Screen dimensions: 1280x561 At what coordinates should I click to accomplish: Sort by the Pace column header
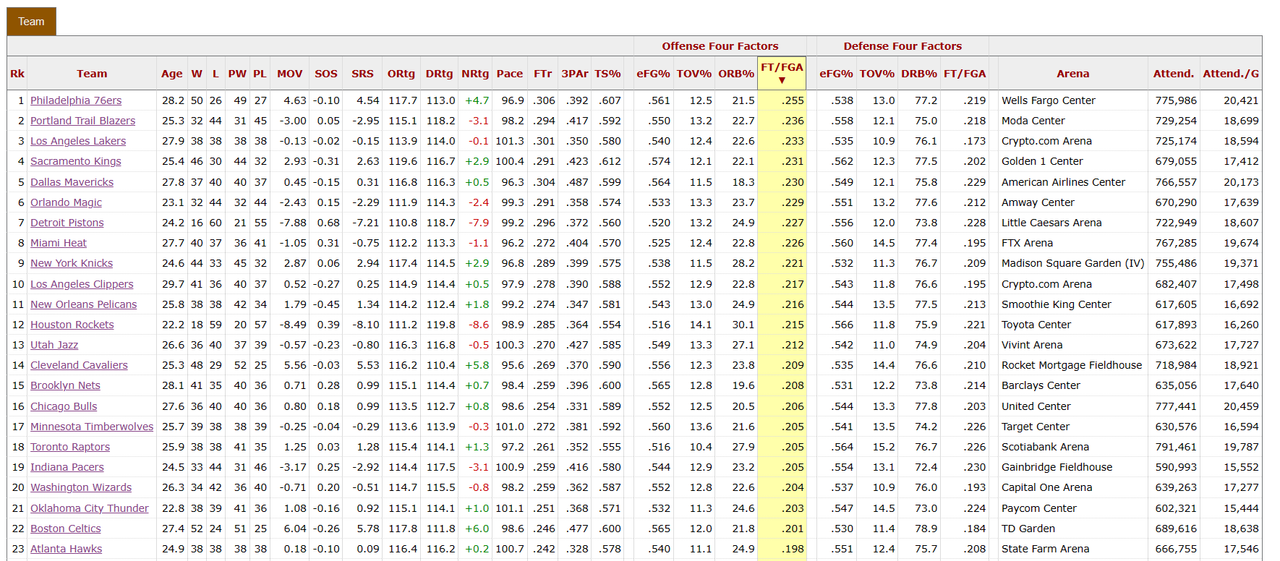510,73
